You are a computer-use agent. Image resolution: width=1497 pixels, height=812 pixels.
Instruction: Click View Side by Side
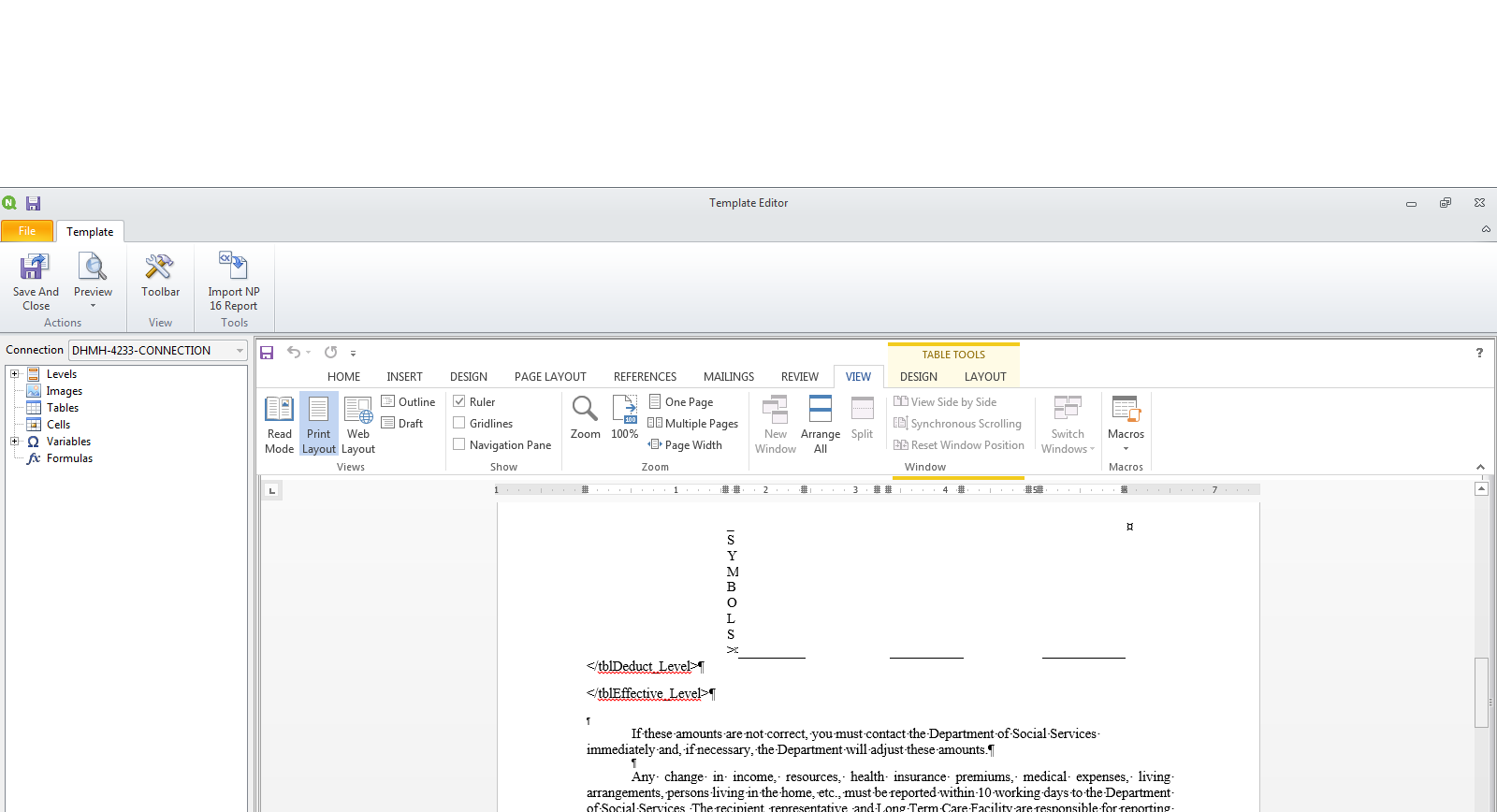(945, 402)
